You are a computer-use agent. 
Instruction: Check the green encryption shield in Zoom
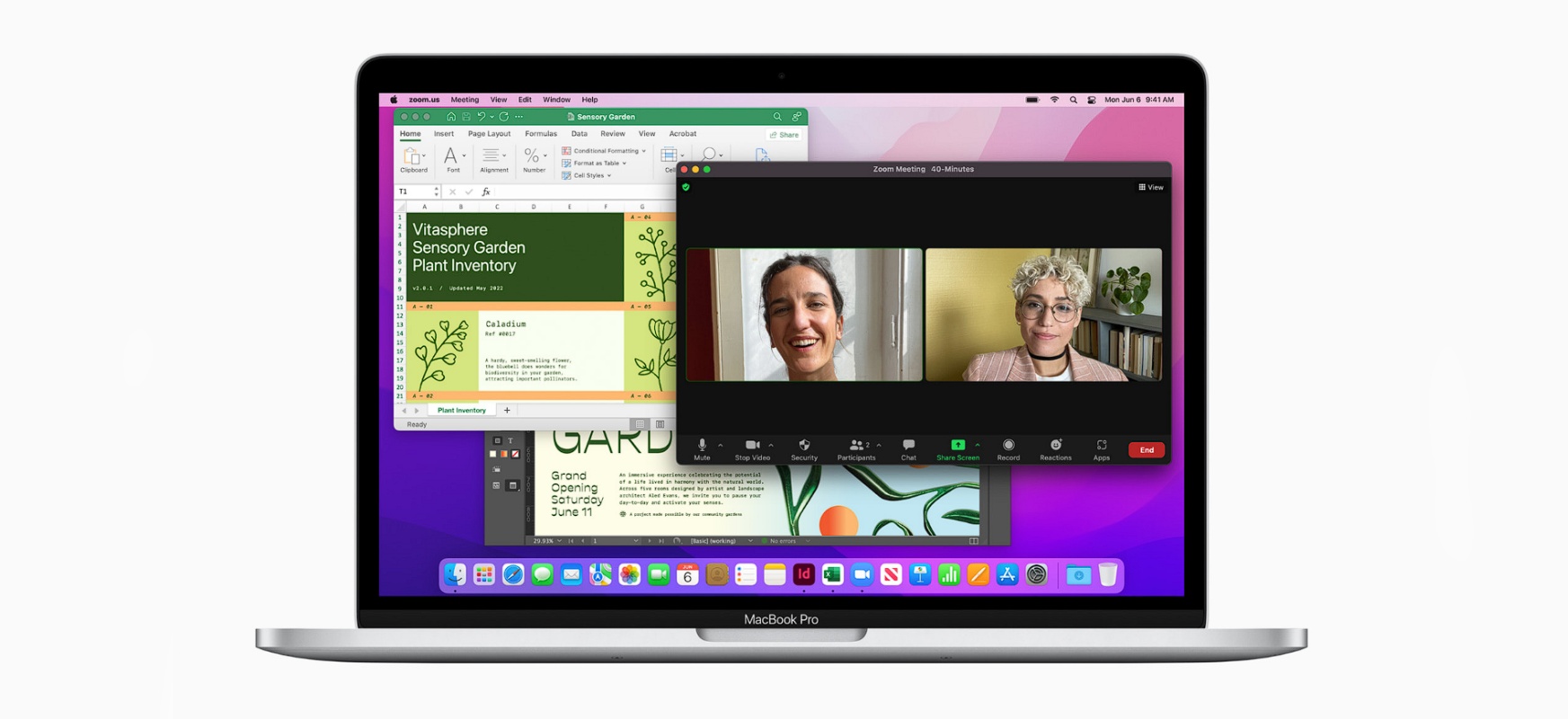click(687, 187)
